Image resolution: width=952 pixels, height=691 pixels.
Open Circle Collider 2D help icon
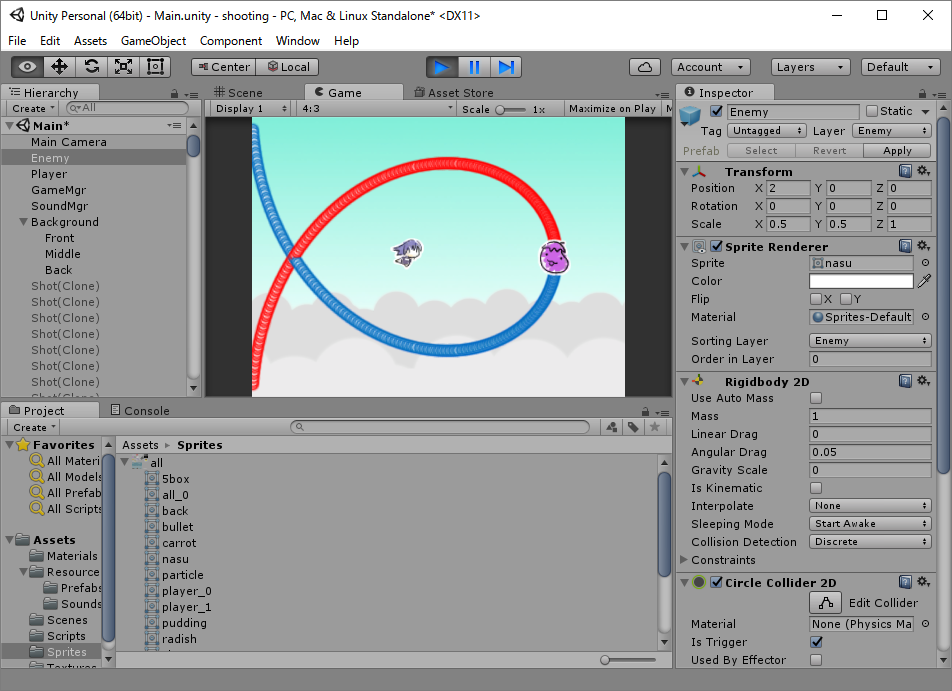tap(905, 582)
